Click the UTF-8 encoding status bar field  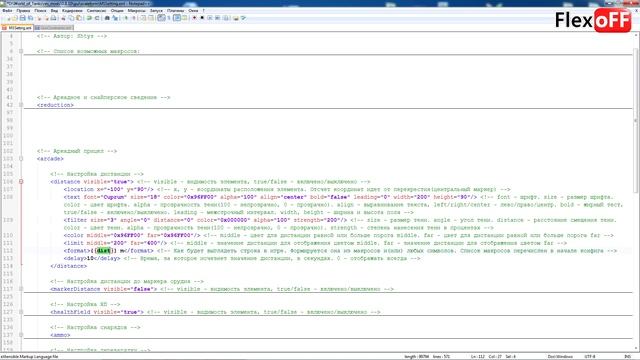click(590, 357)
